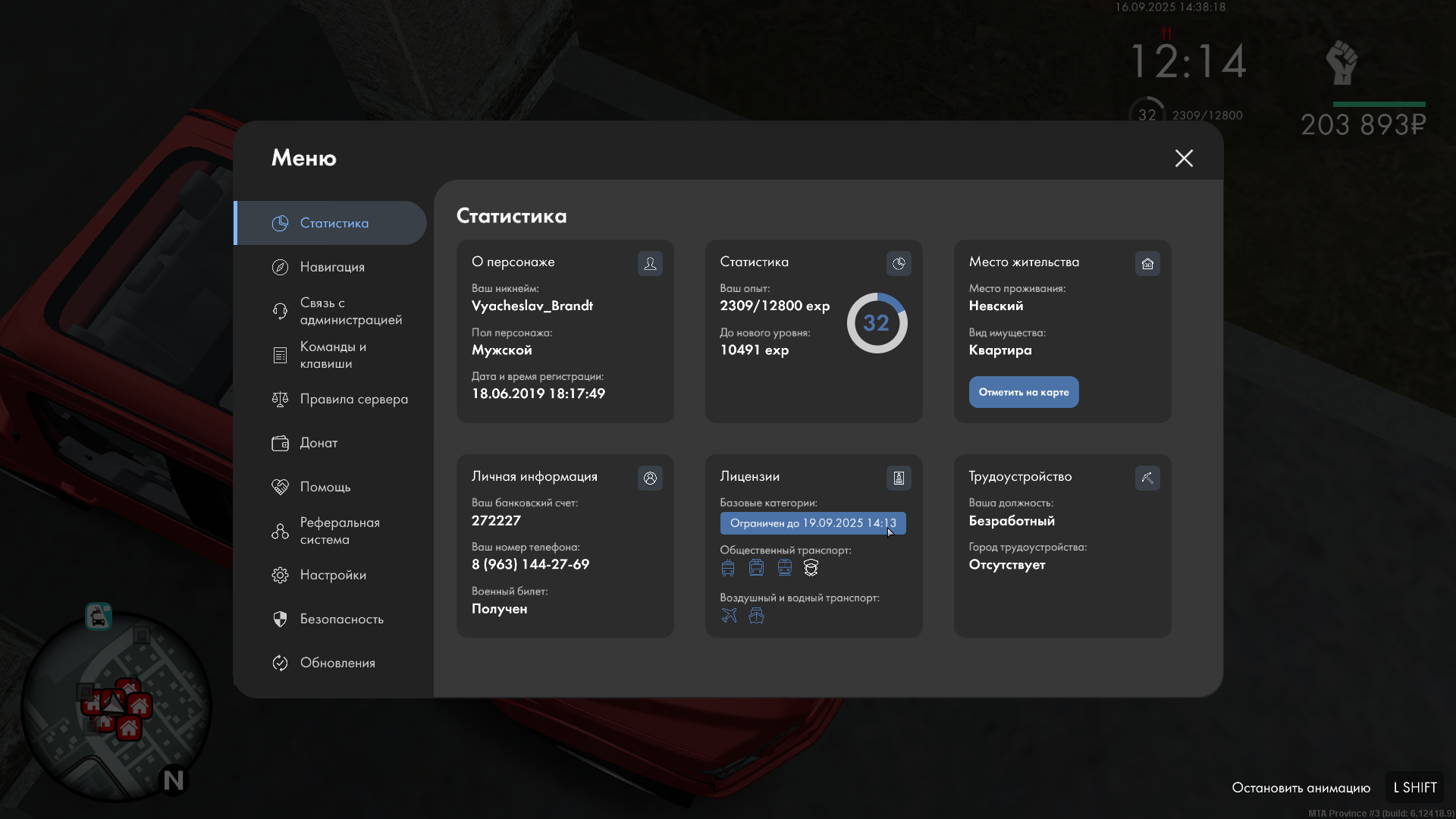Go to the Донат section
Viewport: 1456px width, 819px height.
318,443
